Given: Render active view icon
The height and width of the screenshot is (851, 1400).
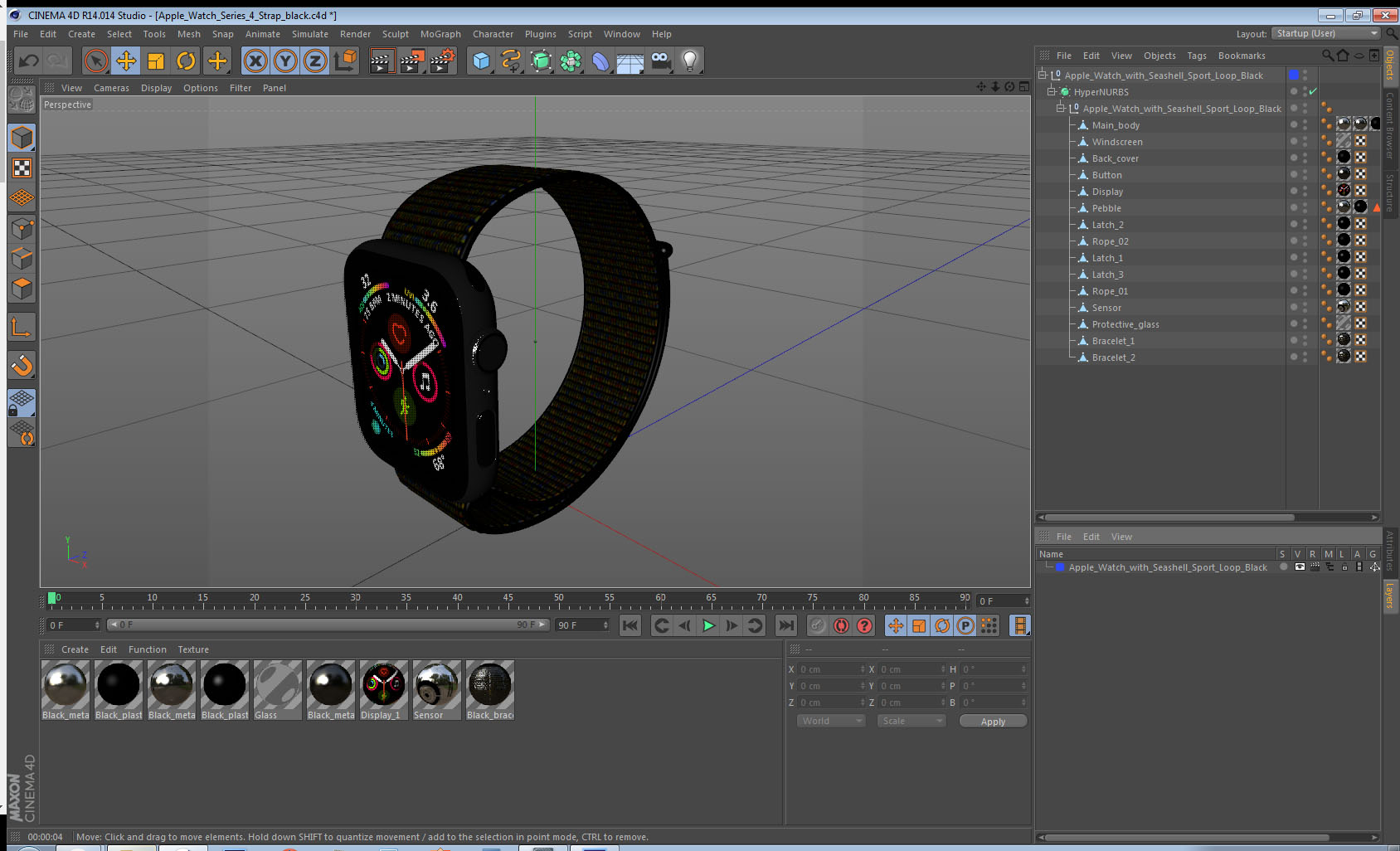Looking at the screenshot, I should 382,61.
